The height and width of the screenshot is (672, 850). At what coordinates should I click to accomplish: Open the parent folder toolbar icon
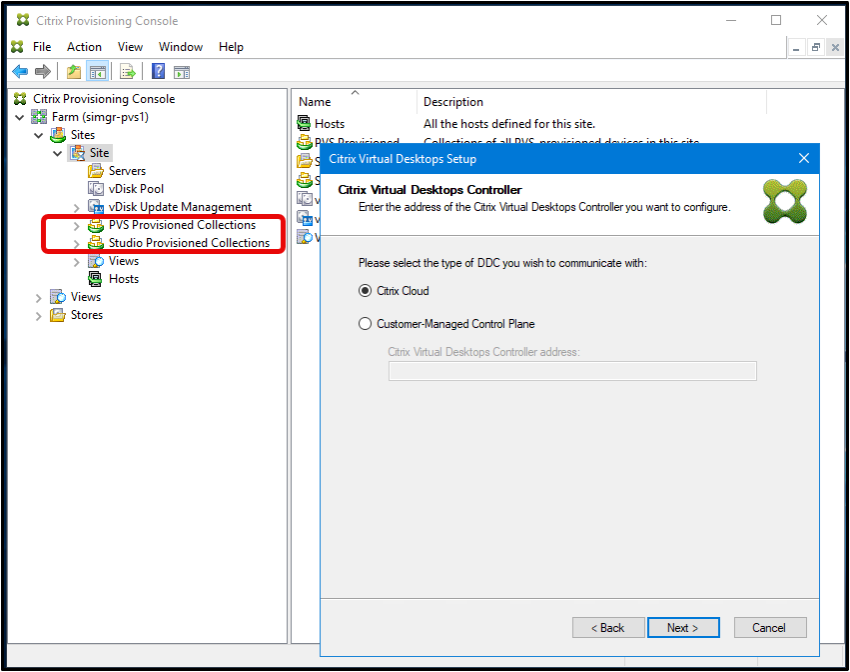[71, 71]
